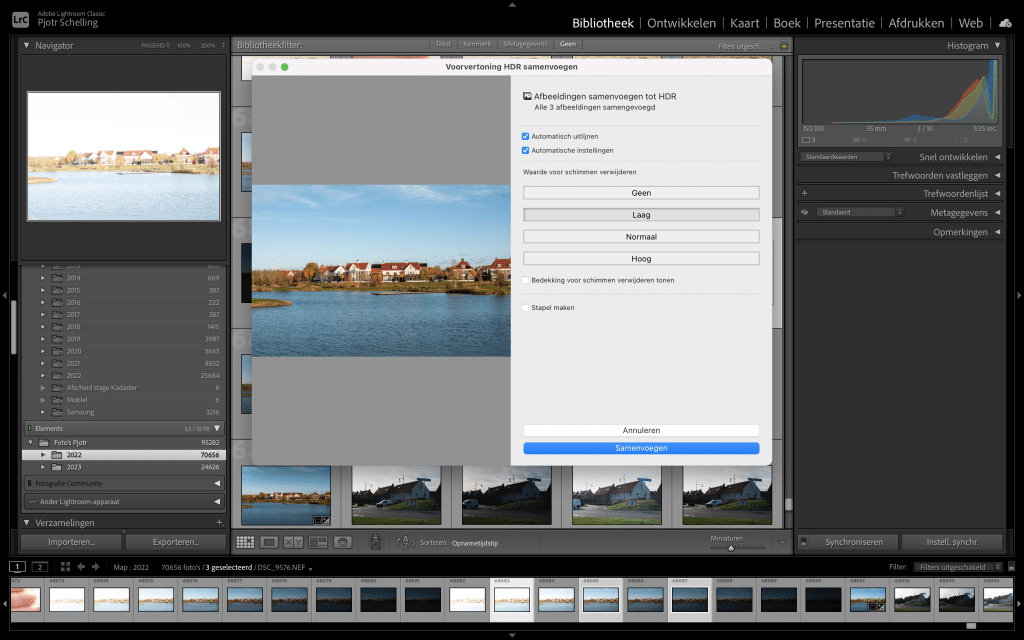Open the Metagegevens Standaard dropdown
Screen dimensions: 1024x640
(860, 212)
